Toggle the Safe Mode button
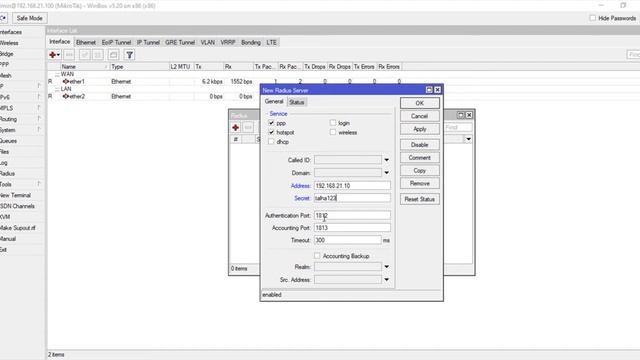640x360 pixels. pyautogui.click(x=29, y=18)
